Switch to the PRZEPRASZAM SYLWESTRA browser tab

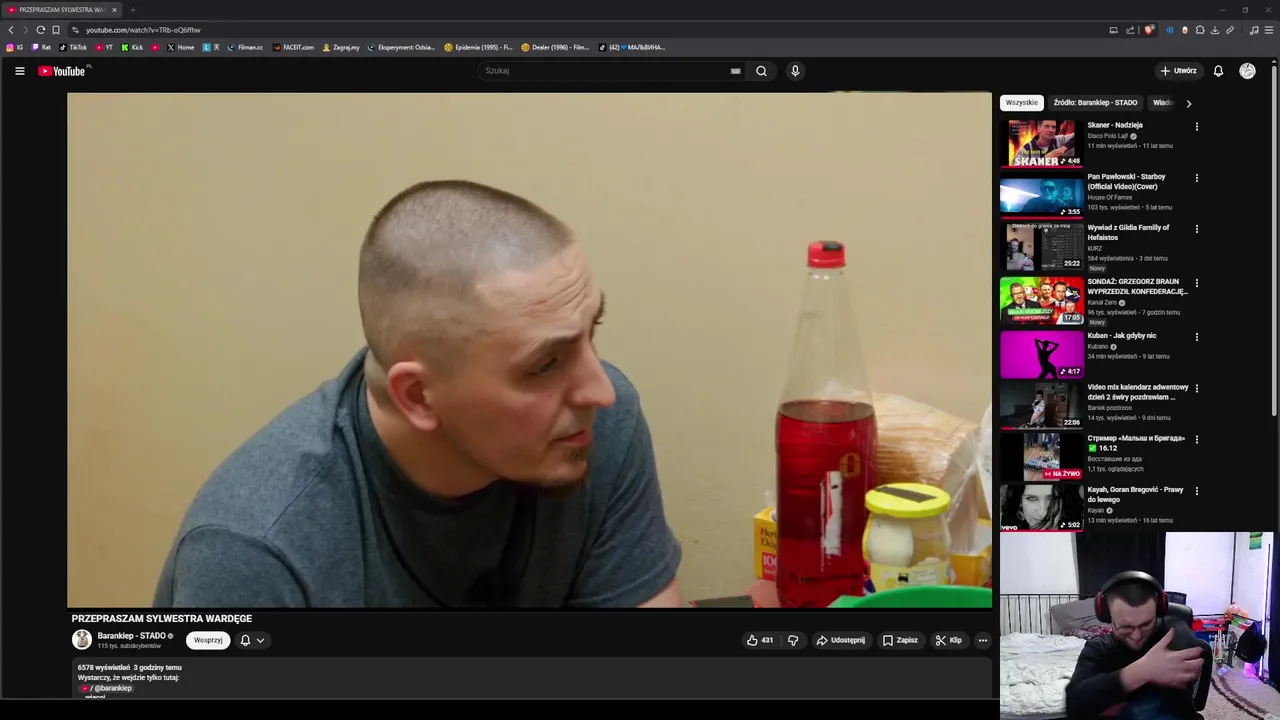(x=60, y=10)
